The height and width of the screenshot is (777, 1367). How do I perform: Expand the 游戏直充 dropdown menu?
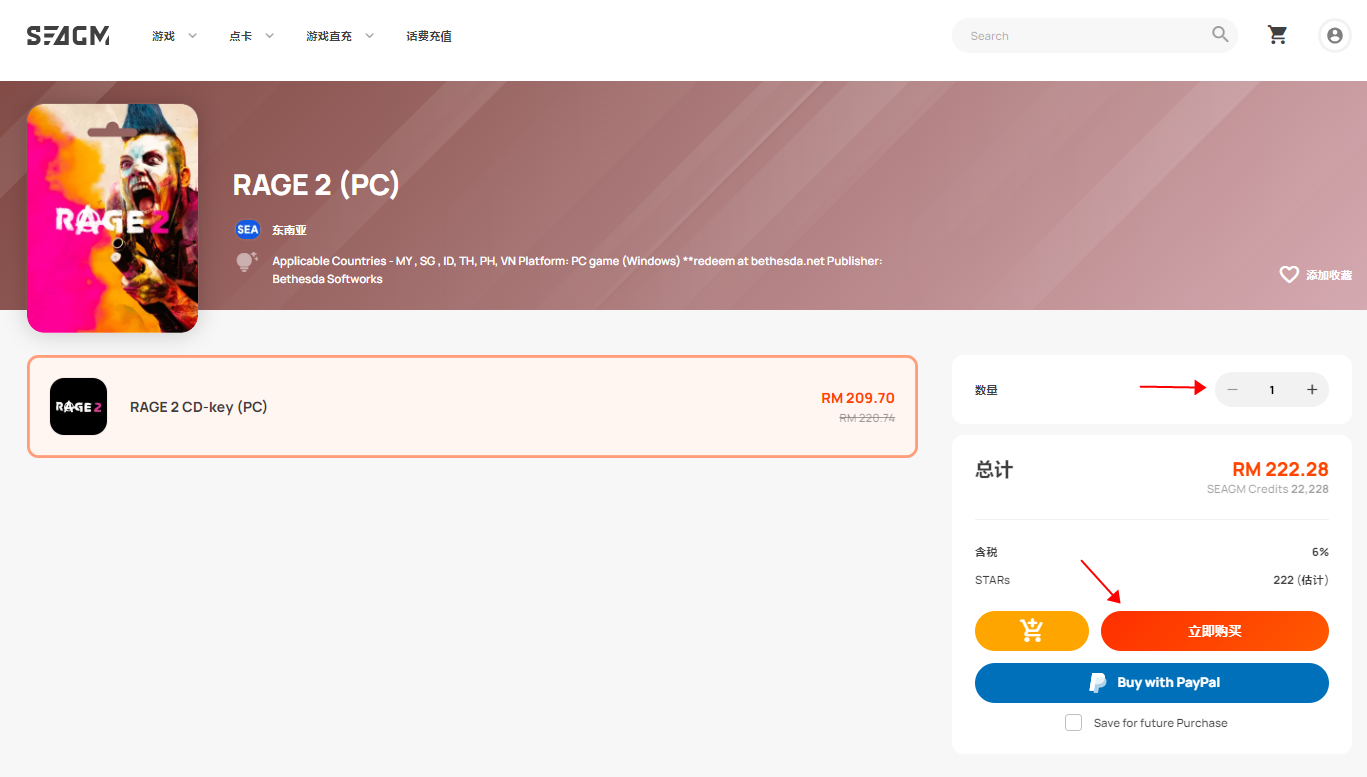[340, 36]
